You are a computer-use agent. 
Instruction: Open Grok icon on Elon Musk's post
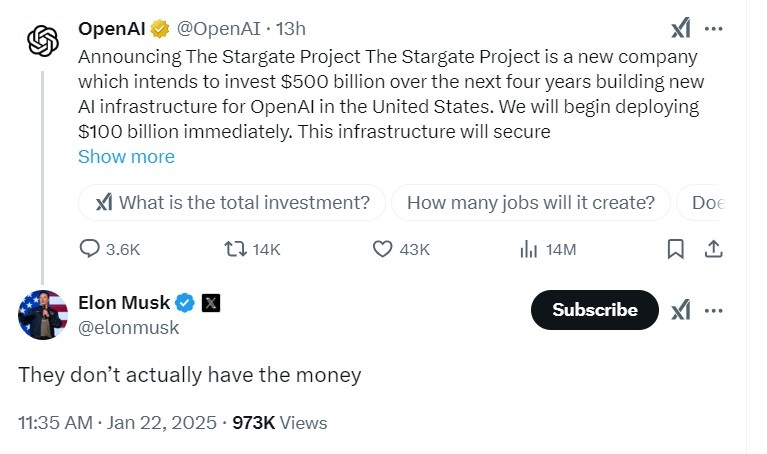coord(680,310)
